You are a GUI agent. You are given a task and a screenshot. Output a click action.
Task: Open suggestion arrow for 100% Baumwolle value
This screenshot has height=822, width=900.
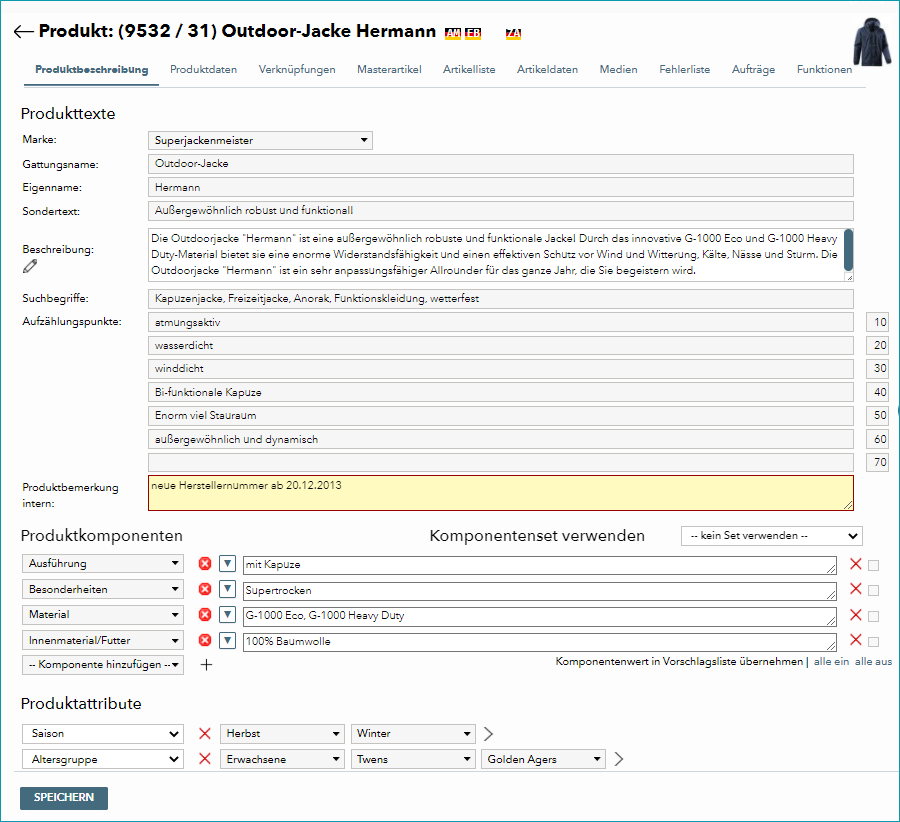pyautogui.click(x=227, y=640)
